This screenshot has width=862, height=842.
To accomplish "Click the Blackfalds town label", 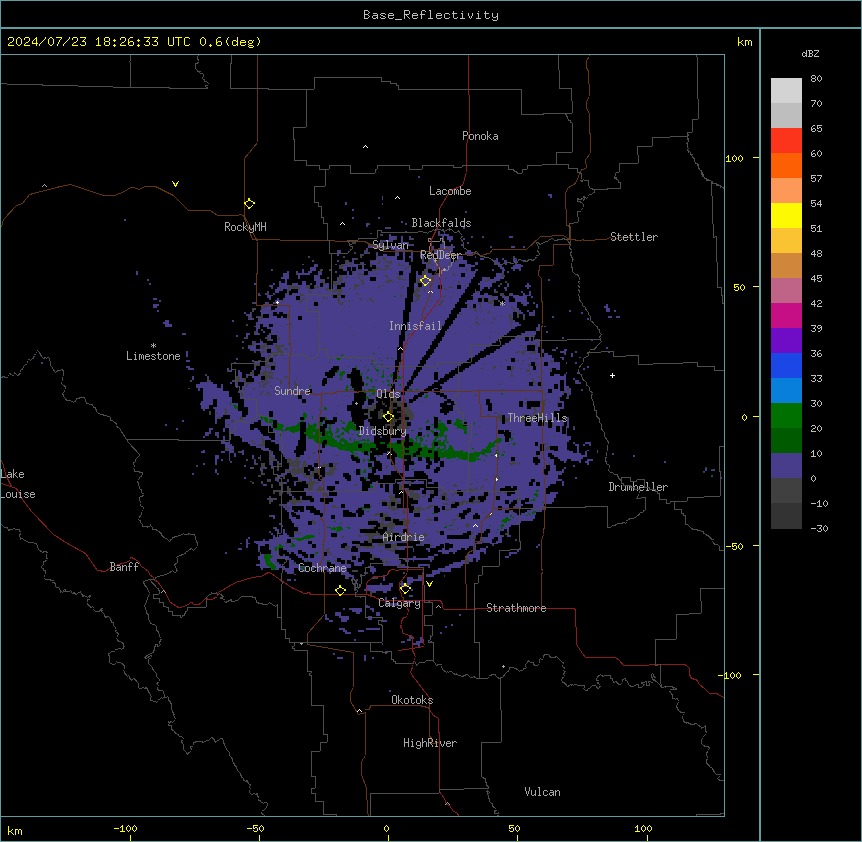I will pyautogui.click(x=441, y=223).
